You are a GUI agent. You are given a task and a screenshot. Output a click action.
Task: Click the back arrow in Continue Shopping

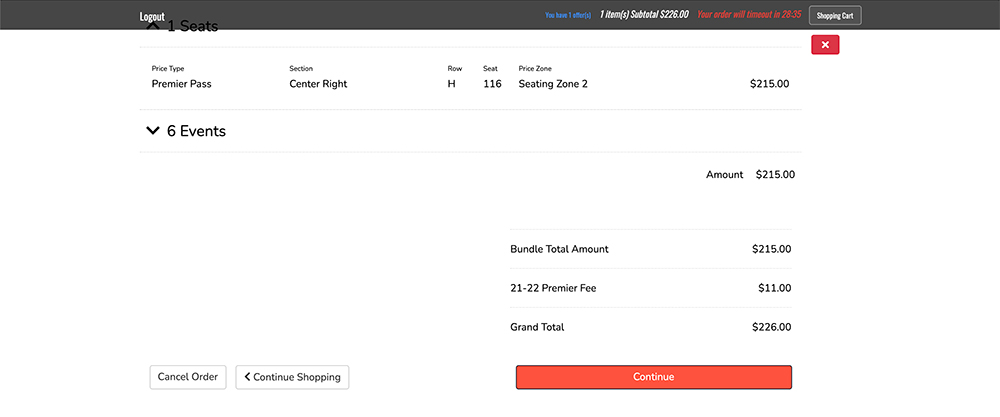click(x=247, y=377)
